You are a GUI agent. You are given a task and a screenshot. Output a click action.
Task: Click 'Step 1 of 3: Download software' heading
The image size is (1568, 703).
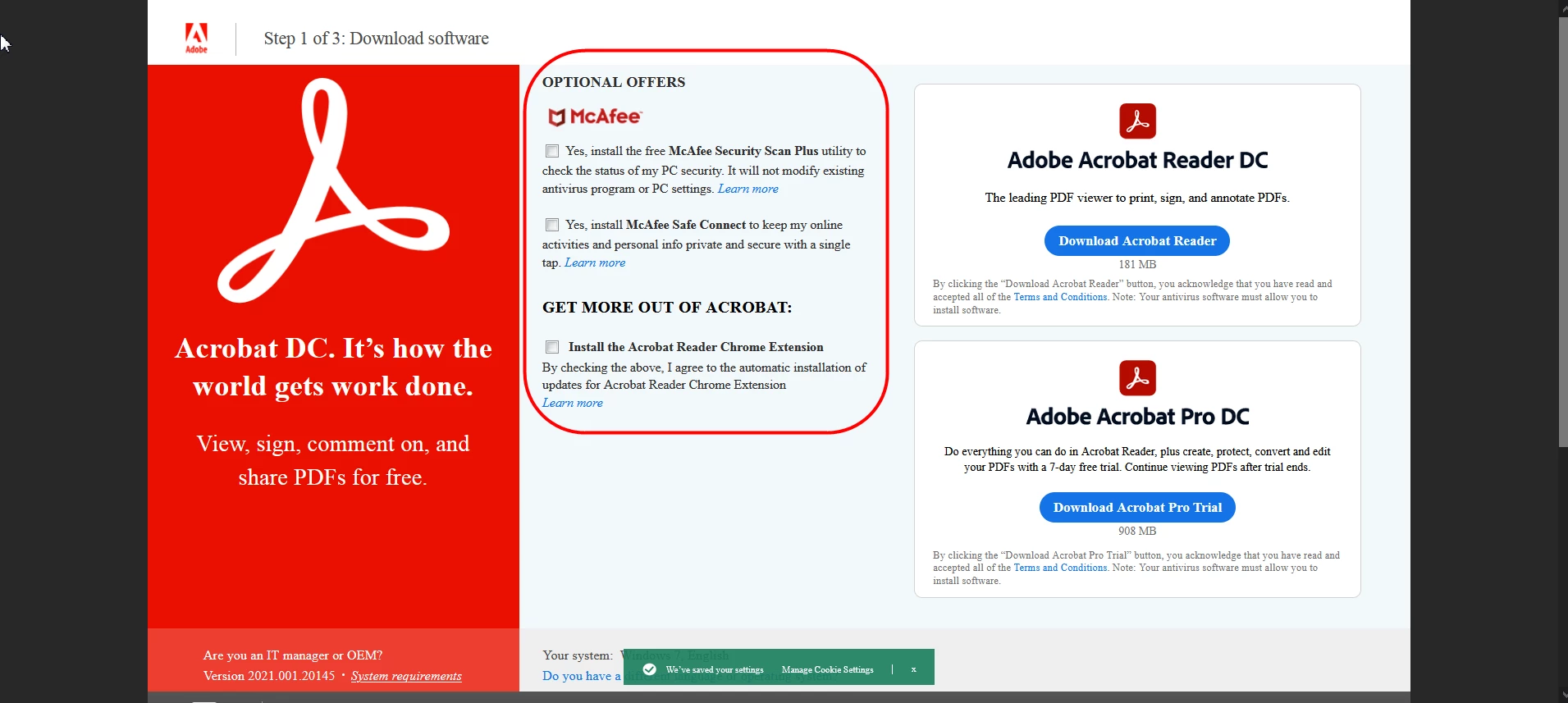[377, 39]
